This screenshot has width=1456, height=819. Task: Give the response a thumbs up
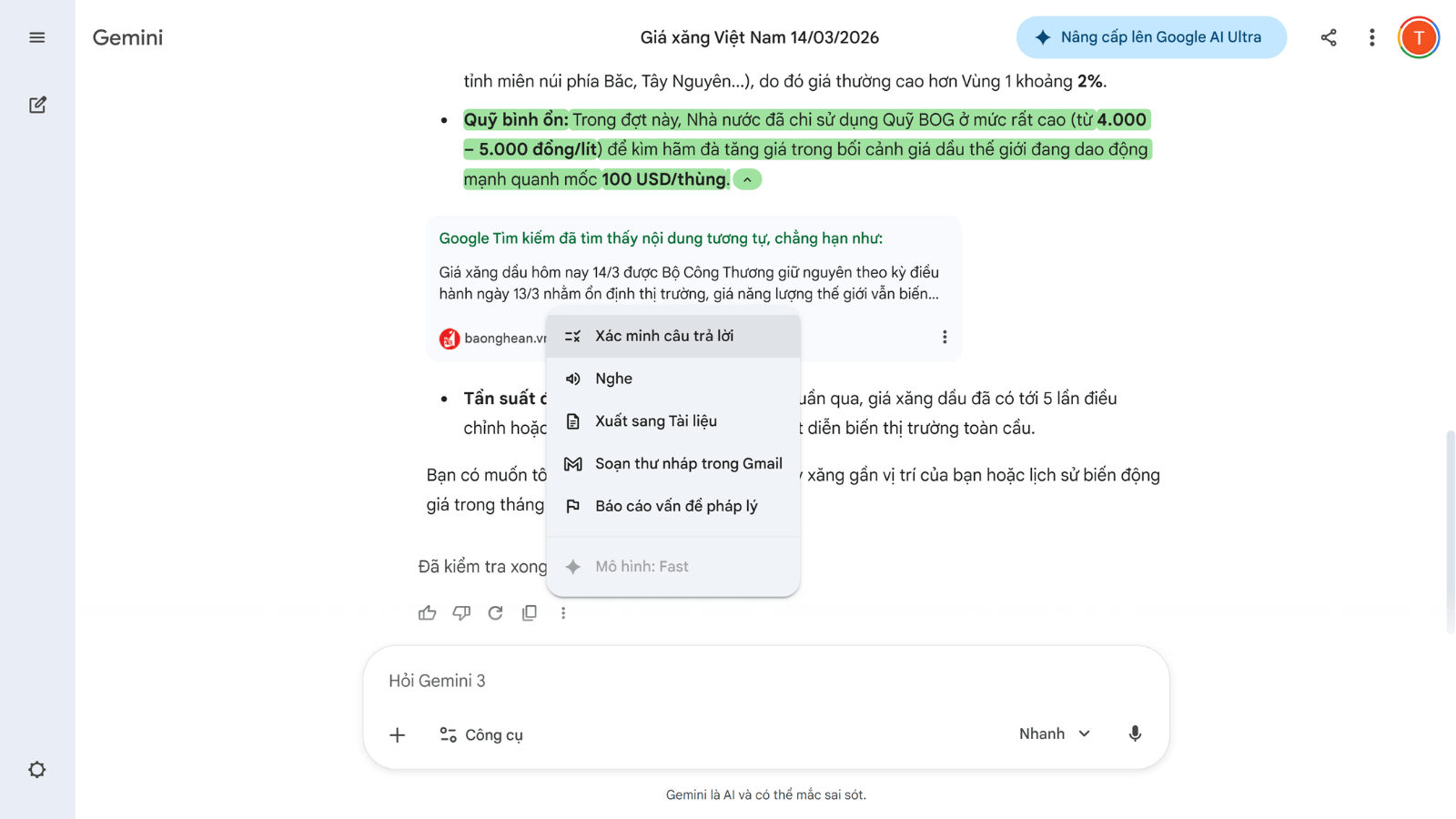[427, 613]
